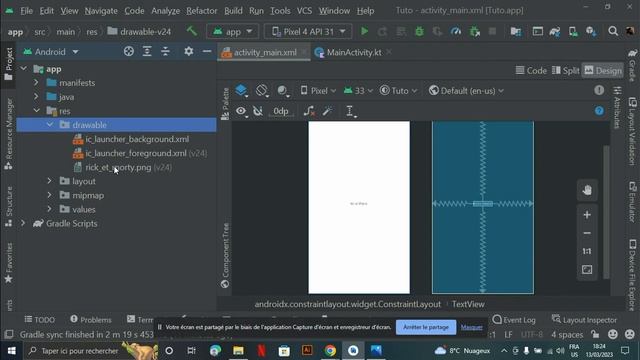The height and width of the screenshot is (360, 640).
Task: Start debugging with the bug icon
Action: (x=419, y=31)
